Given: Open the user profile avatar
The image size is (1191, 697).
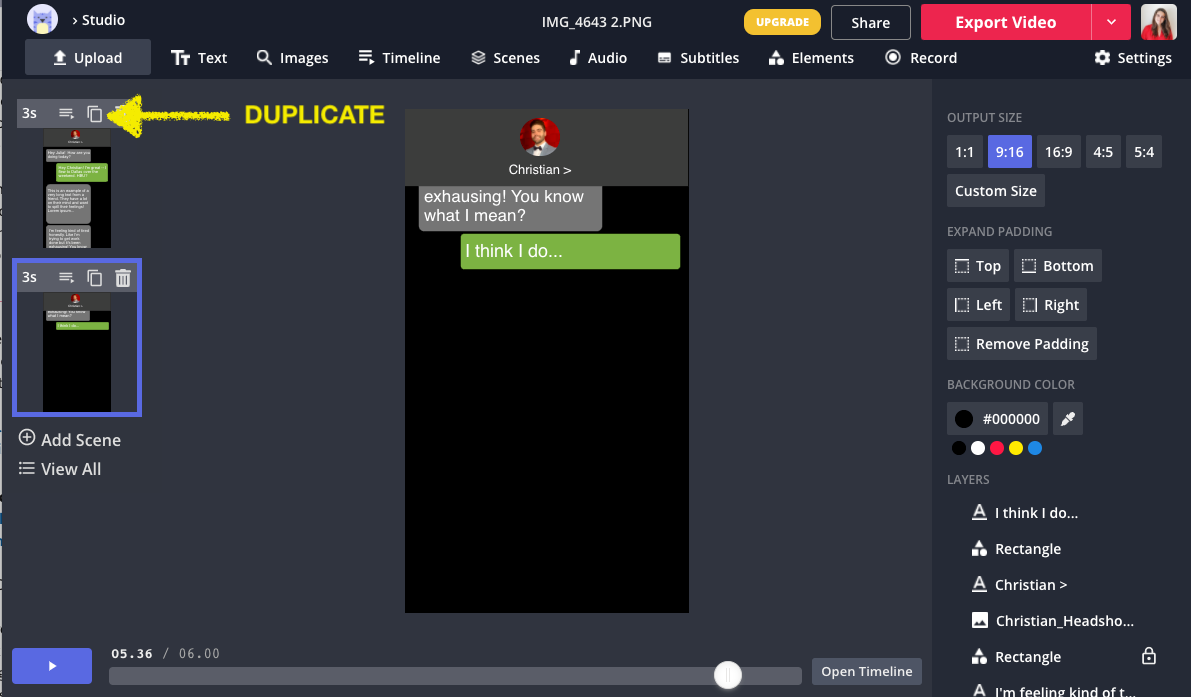Looking at the screenshot, I should [1158, 22].
